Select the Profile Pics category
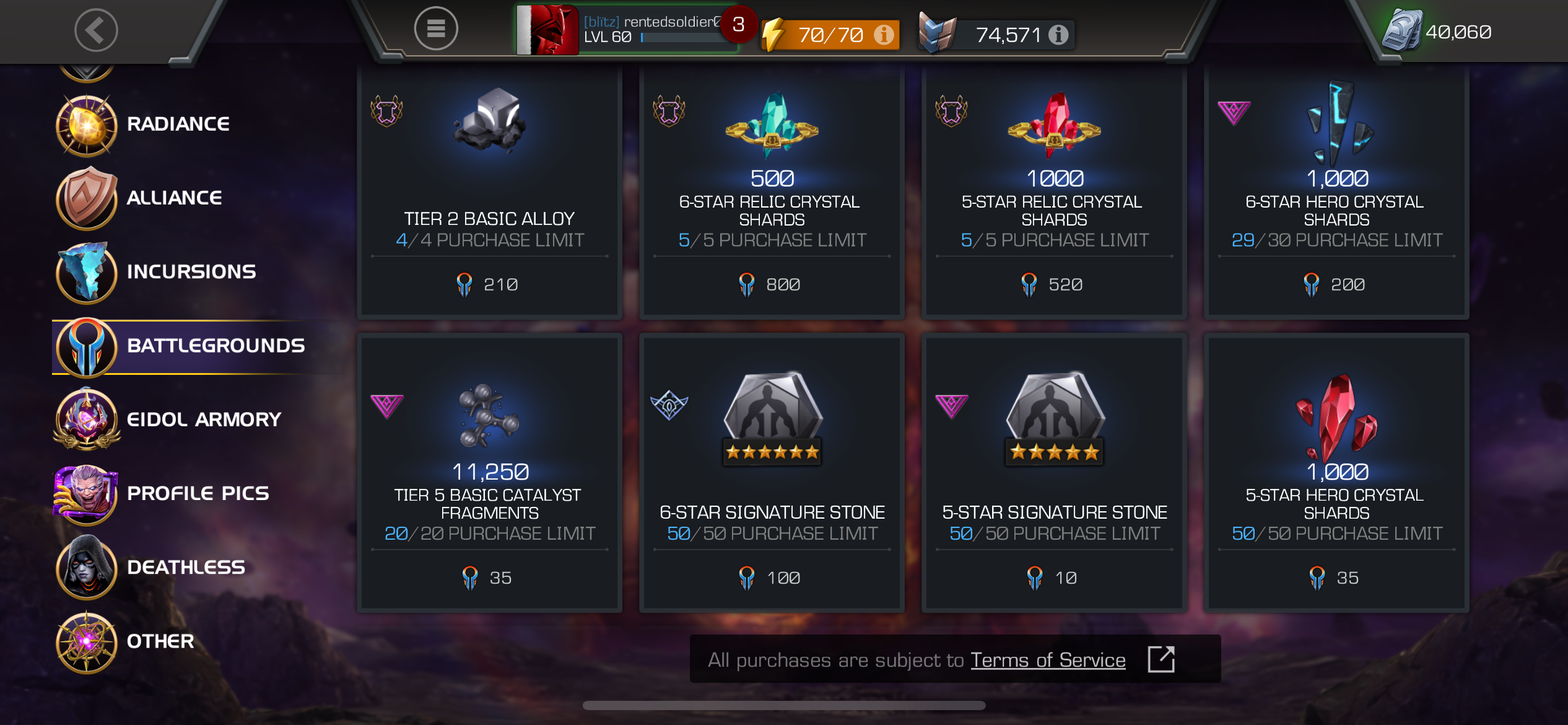This screenshot has height=725, width=1568. [x=162, y=493]
